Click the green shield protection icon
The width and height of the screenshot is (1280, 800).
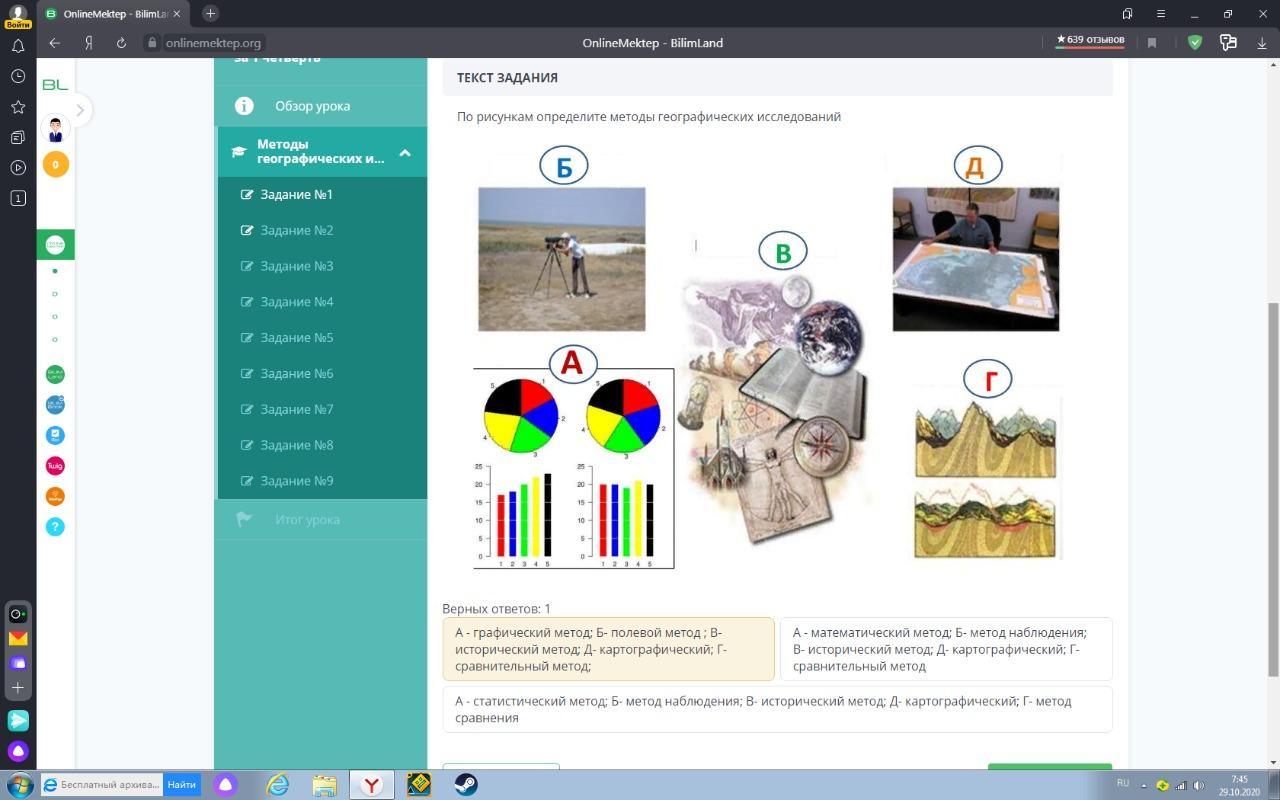[x=1195, y=43]
